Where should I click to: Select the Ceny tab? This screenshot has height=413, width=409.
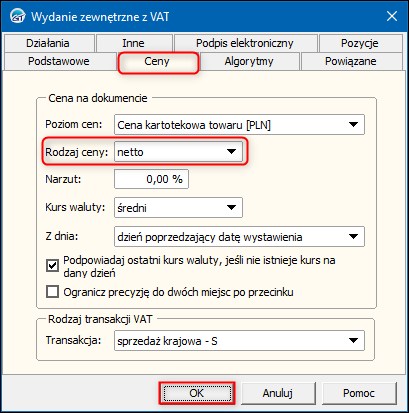(x=157, y=61)
